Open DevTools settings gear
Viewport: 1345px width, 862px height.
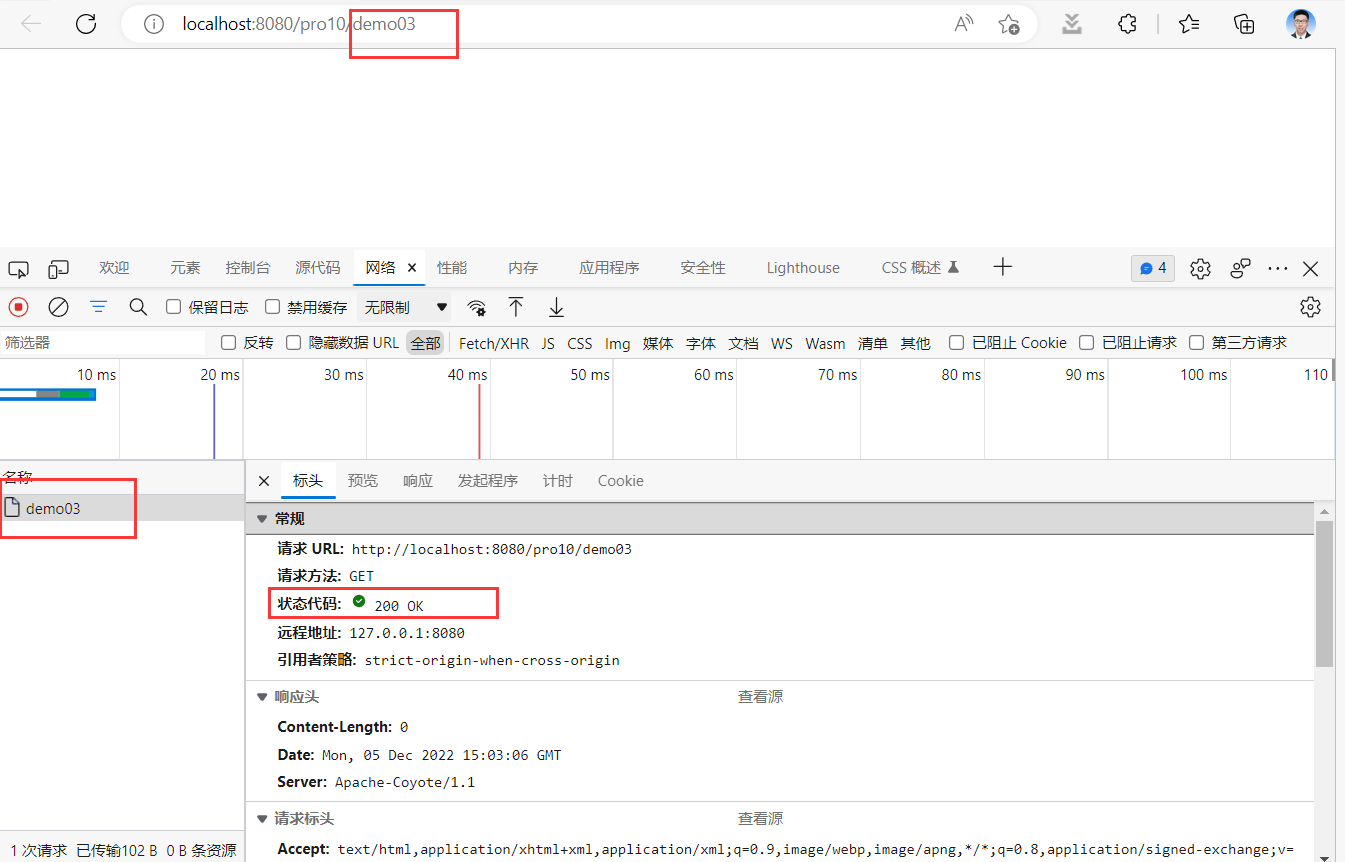click(1200, 268)
